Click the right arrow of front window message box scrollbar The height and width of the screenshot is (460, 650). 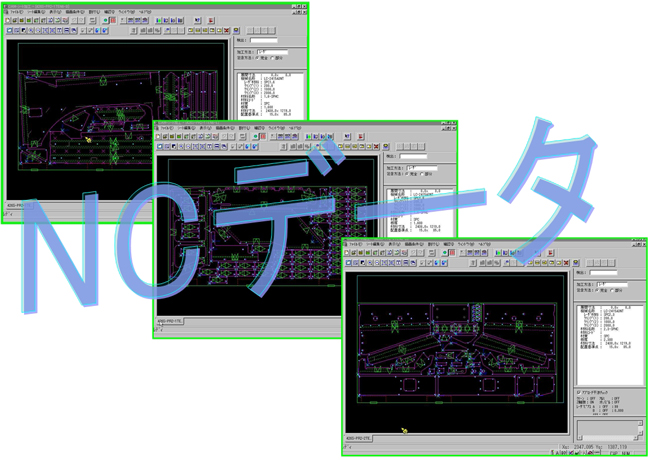point(635,438)
